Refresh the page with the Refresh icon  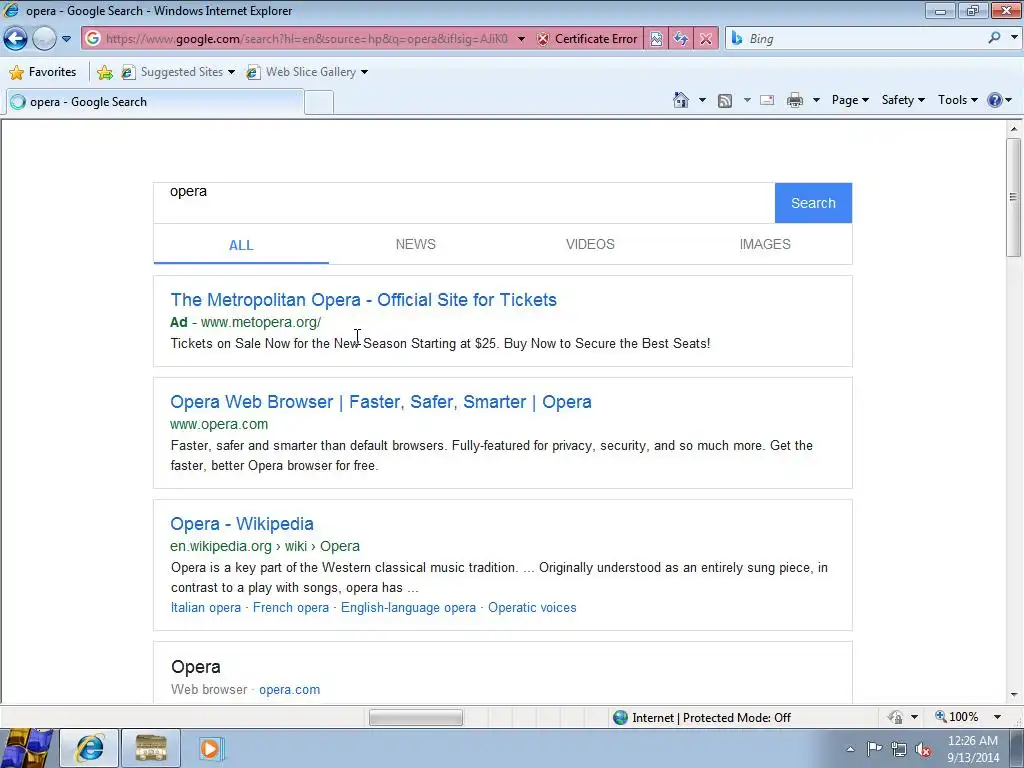pyautogui.click(x=681, y=39)
